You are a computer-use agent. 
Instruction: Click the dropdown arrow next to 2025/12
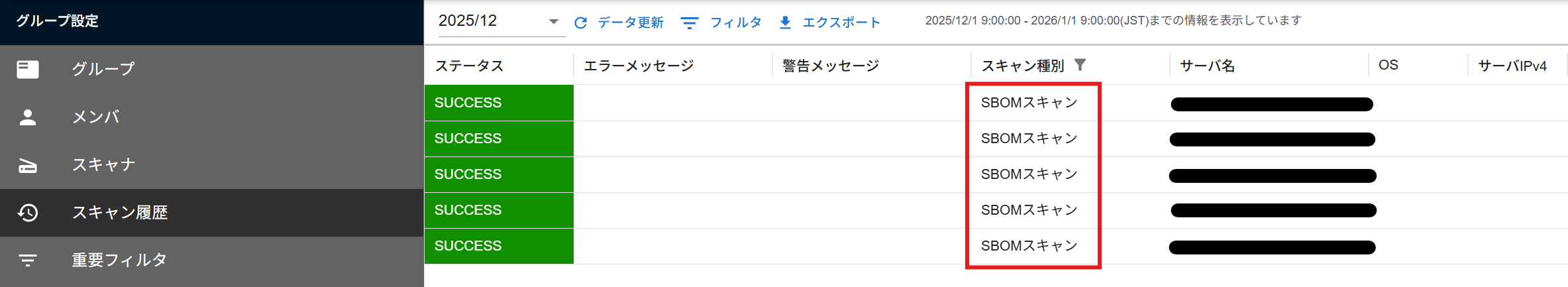click(554, 22)
